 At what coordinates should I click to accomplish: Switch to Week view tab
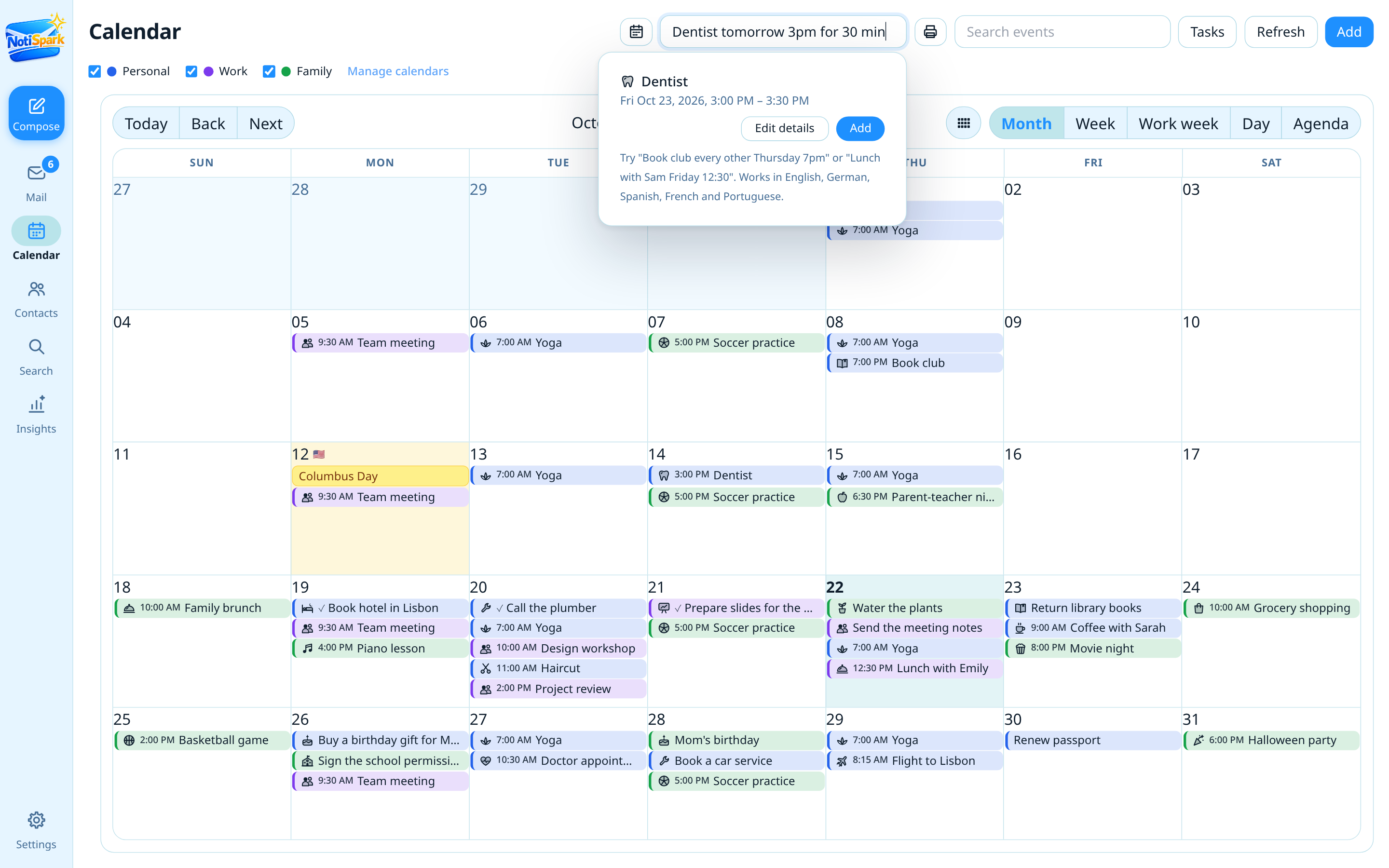click(x=1094, y=123)
